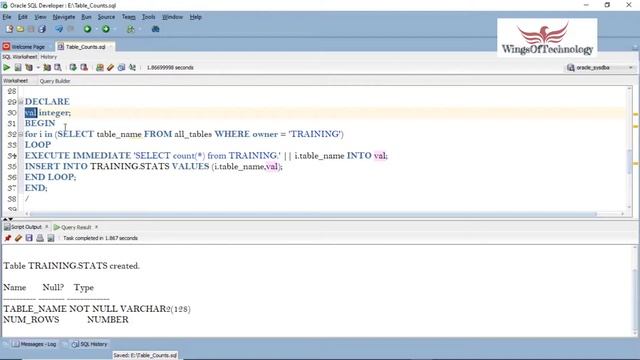Click the 'NUM_ROWS' row in output

[66, 320]
